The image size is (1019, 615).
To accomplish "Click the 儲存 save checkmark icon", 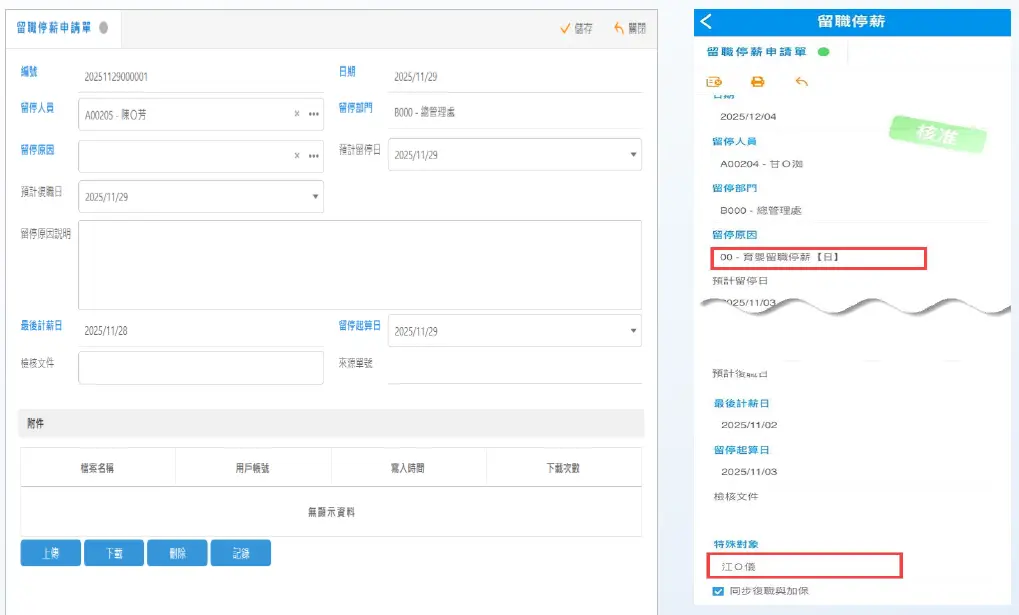I will pos(565,28).
